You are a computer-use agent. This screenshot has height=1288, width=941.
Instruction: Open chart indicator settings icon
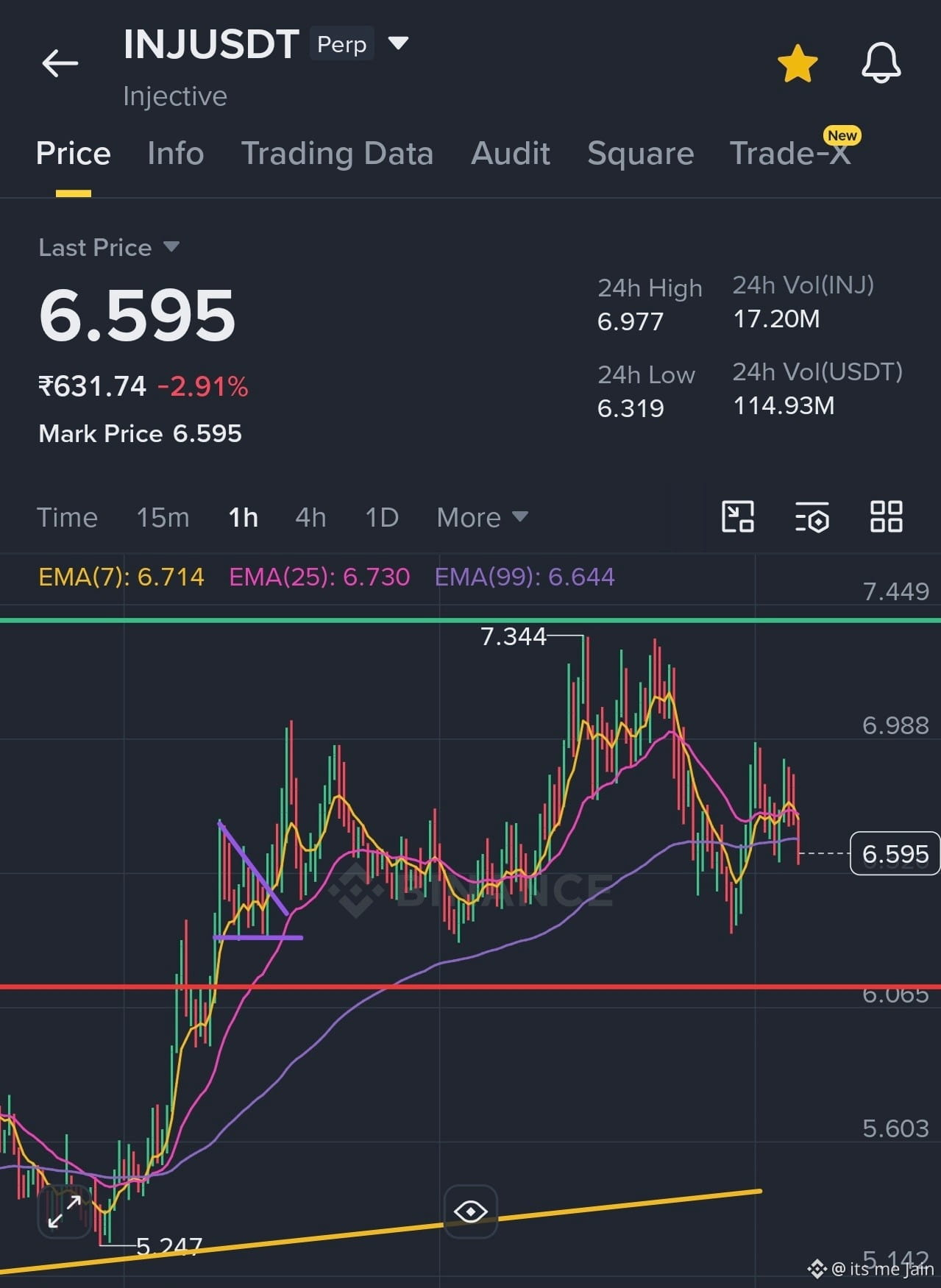click(x=812, y=516)
